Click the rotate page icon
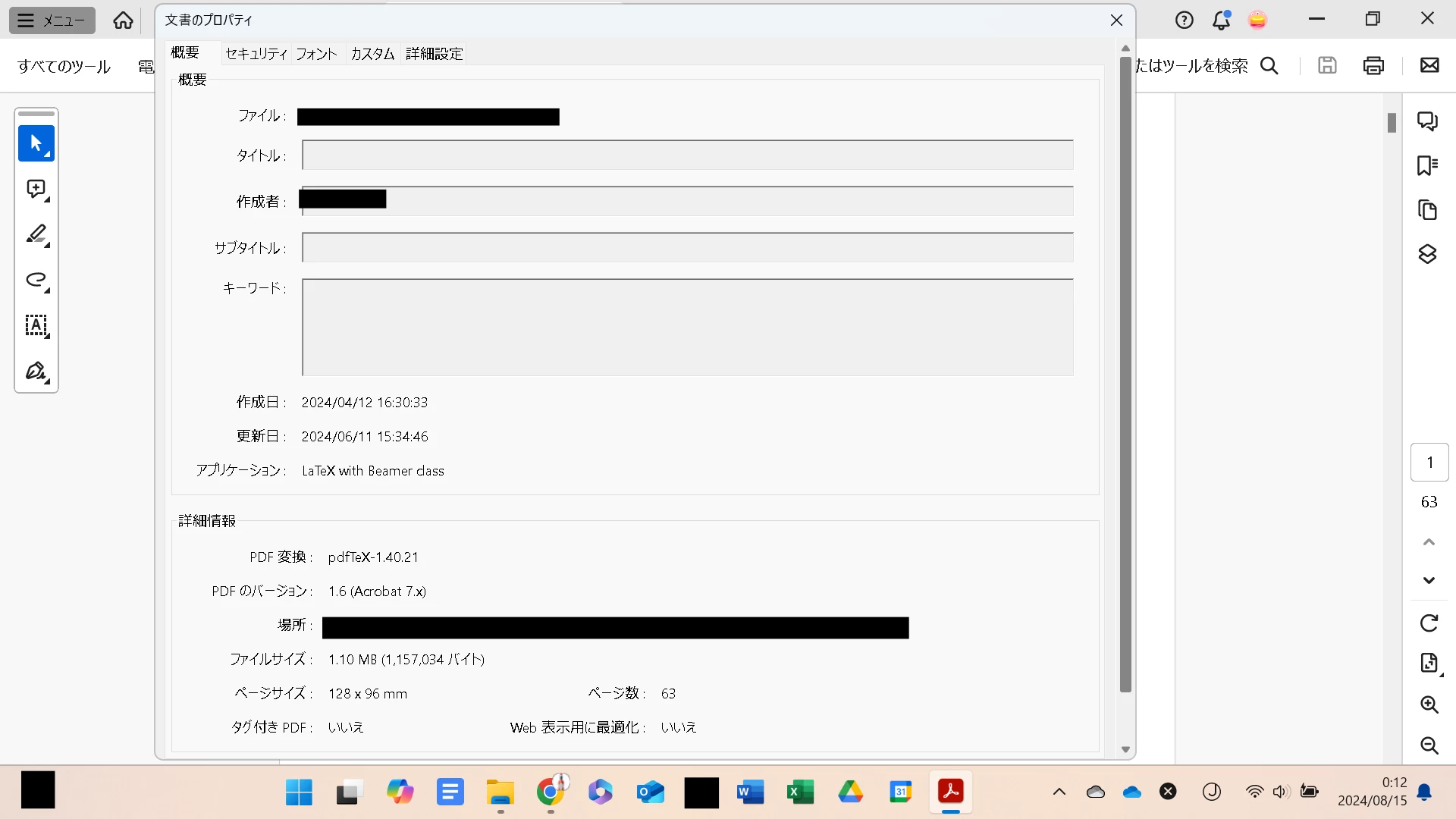1456x819 pixels. pos(1429,623)
